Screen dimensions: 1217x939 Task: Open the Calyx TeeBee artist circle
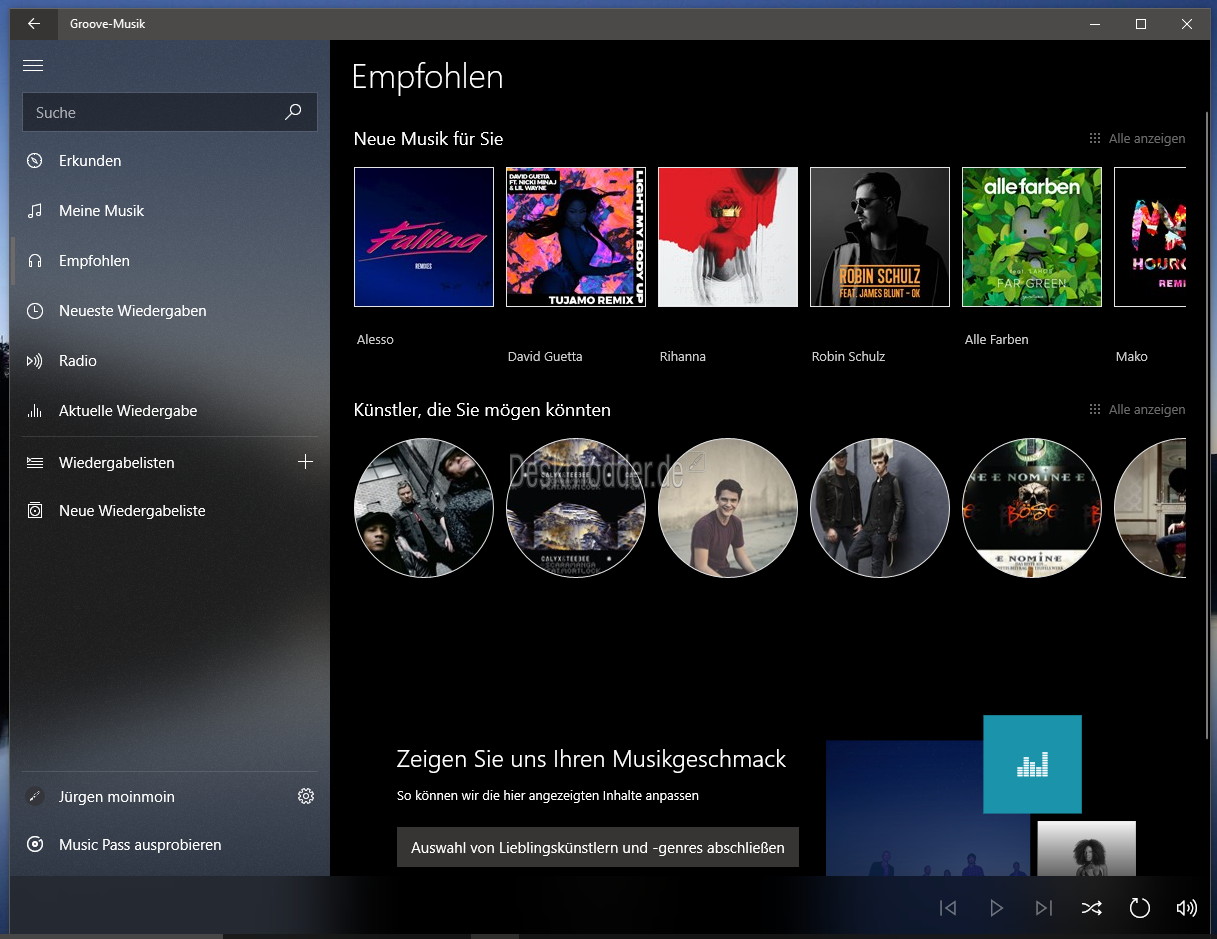point(576,508)
